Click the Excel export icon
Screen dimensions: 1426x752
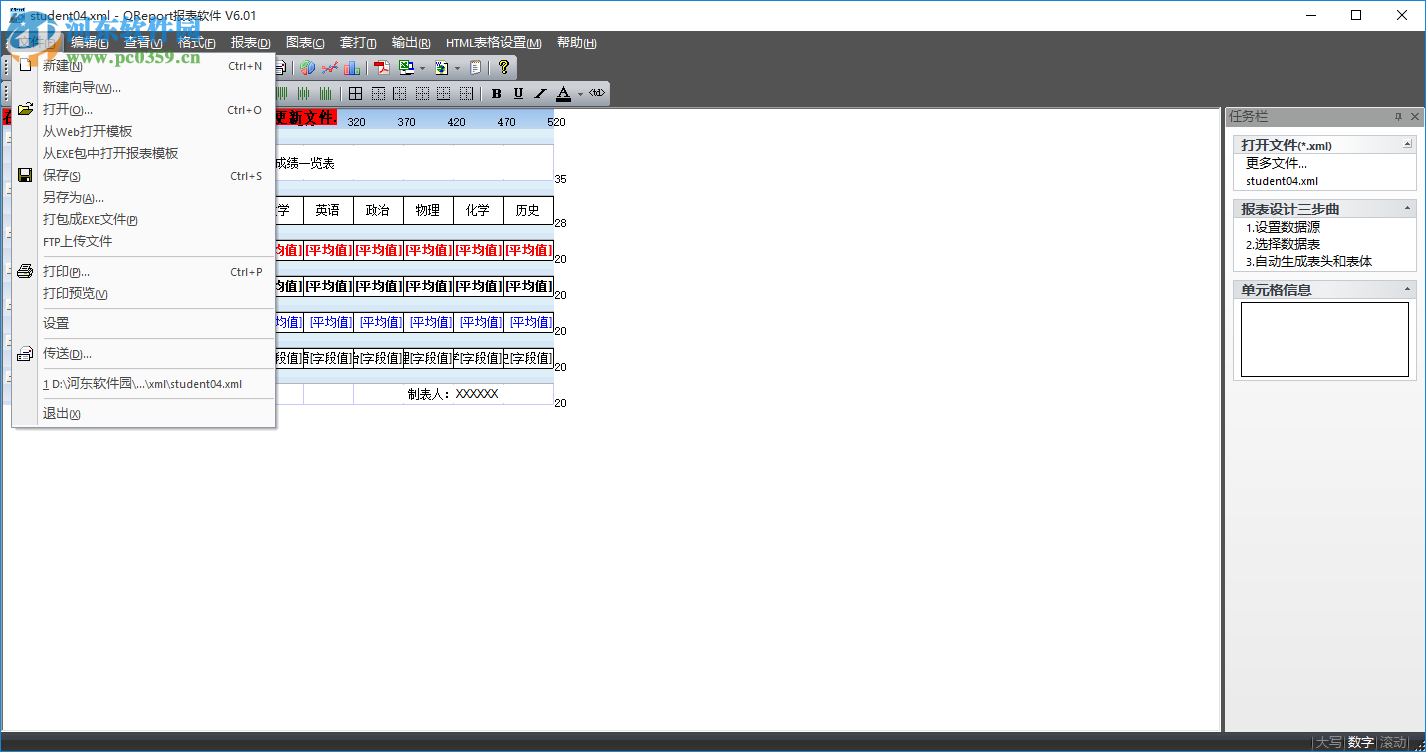[x=406, y=67]
